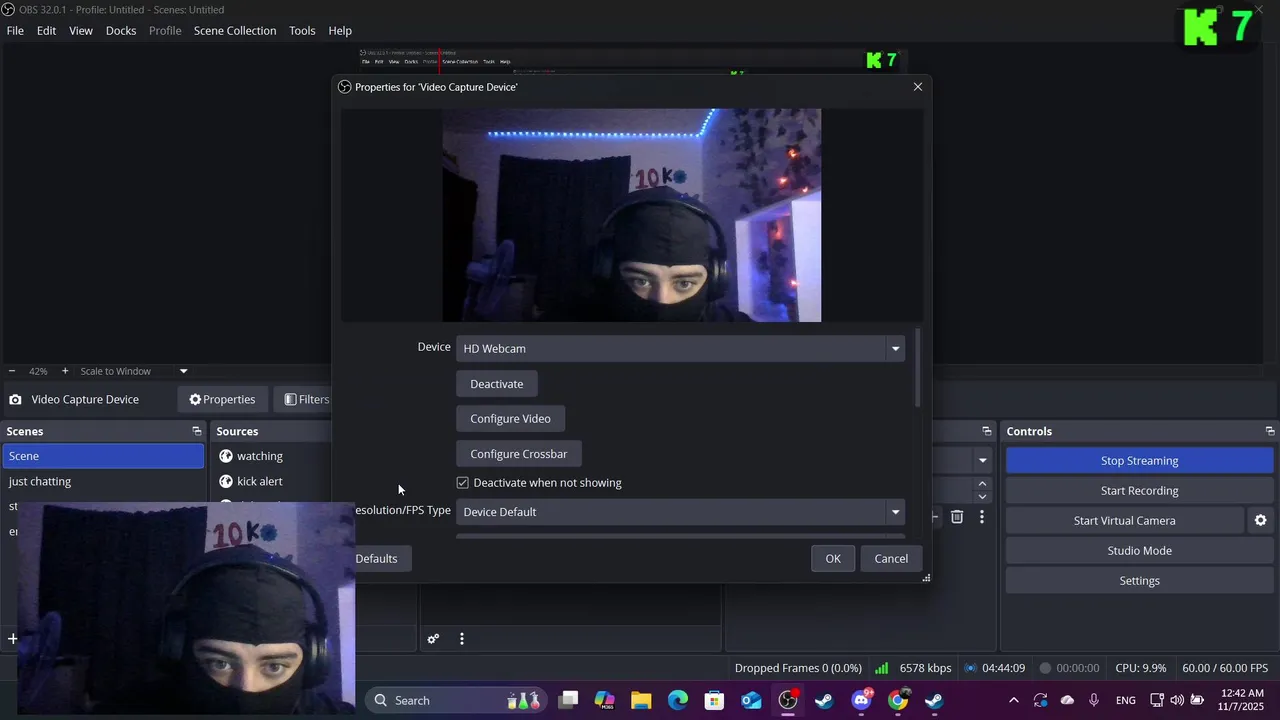Pop out the Scenes dock
1280x720 pixels.
point(196,431)
